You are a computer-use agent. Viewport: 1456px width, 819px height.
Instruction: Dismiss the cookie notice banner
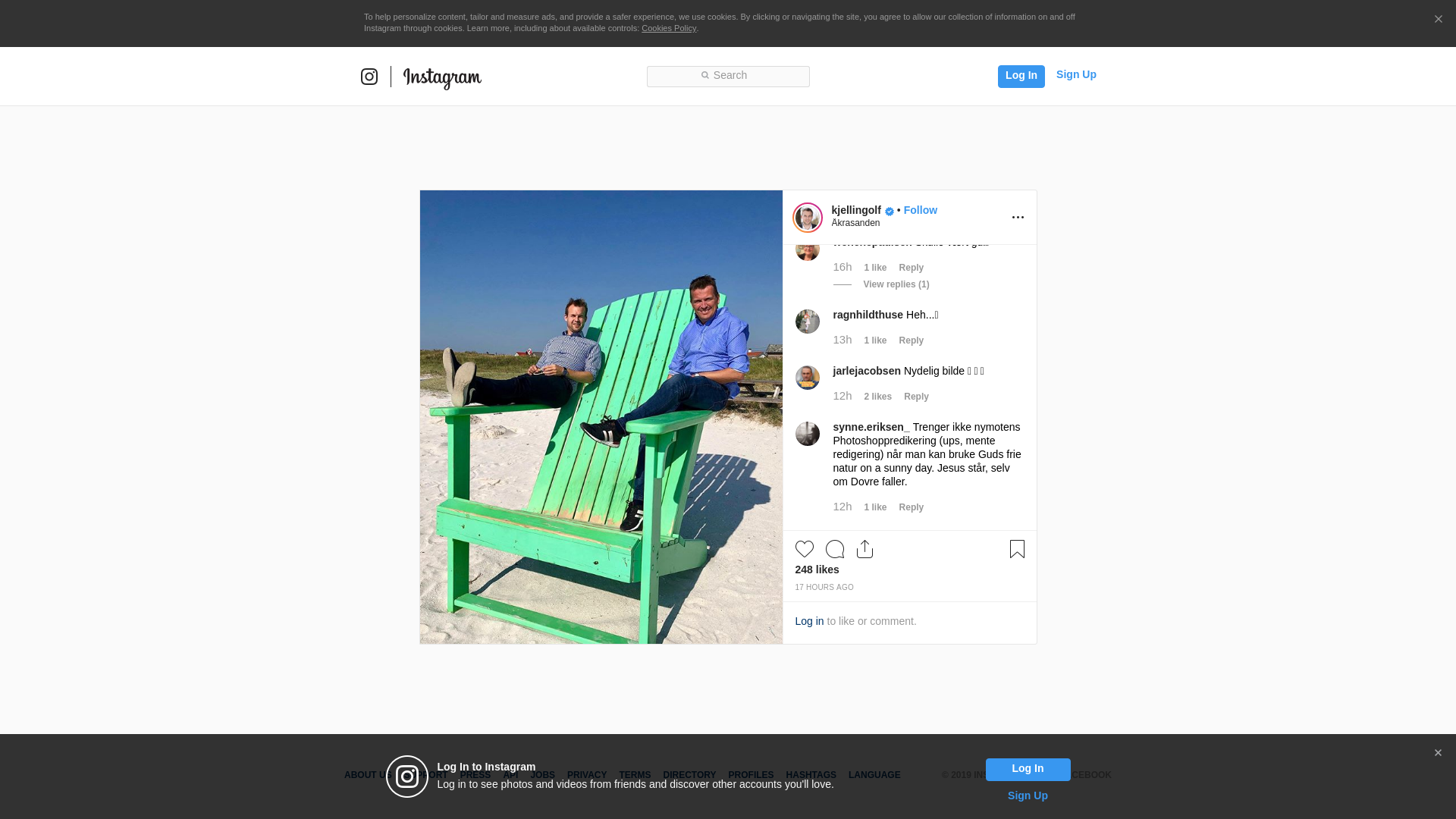(1438, 20)
